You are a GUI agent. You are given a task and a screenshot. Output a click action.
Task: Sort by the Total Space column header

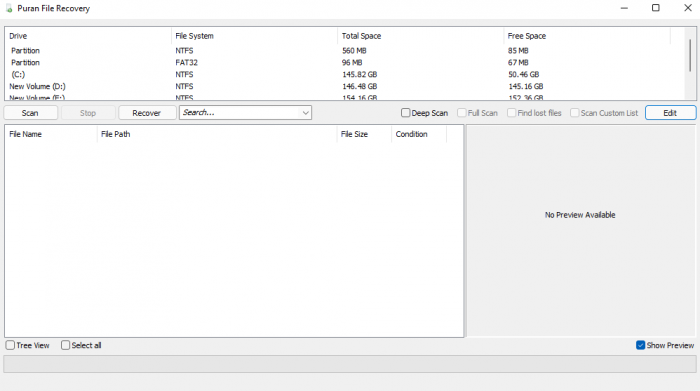coord(421,36)
